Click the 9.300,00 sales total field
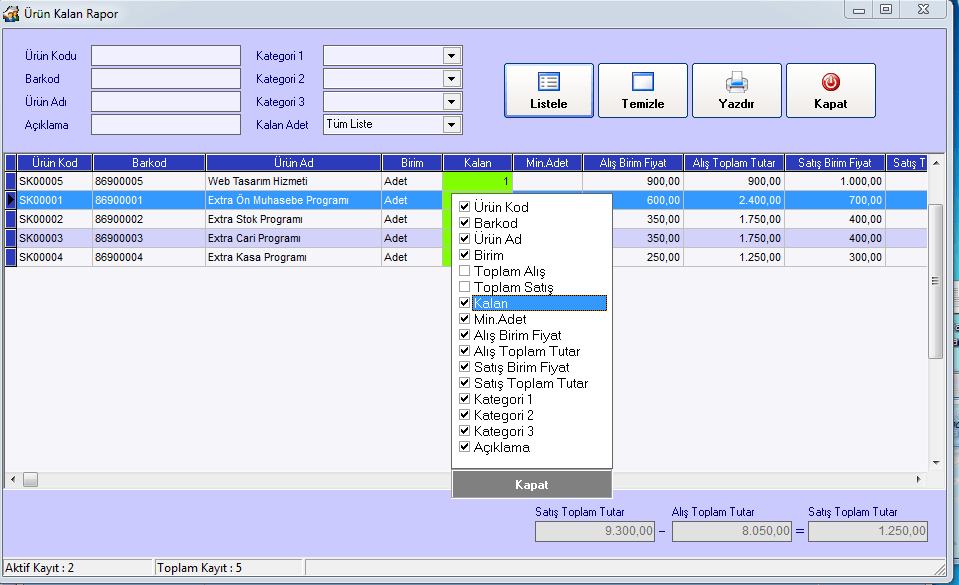 point(594,531)
